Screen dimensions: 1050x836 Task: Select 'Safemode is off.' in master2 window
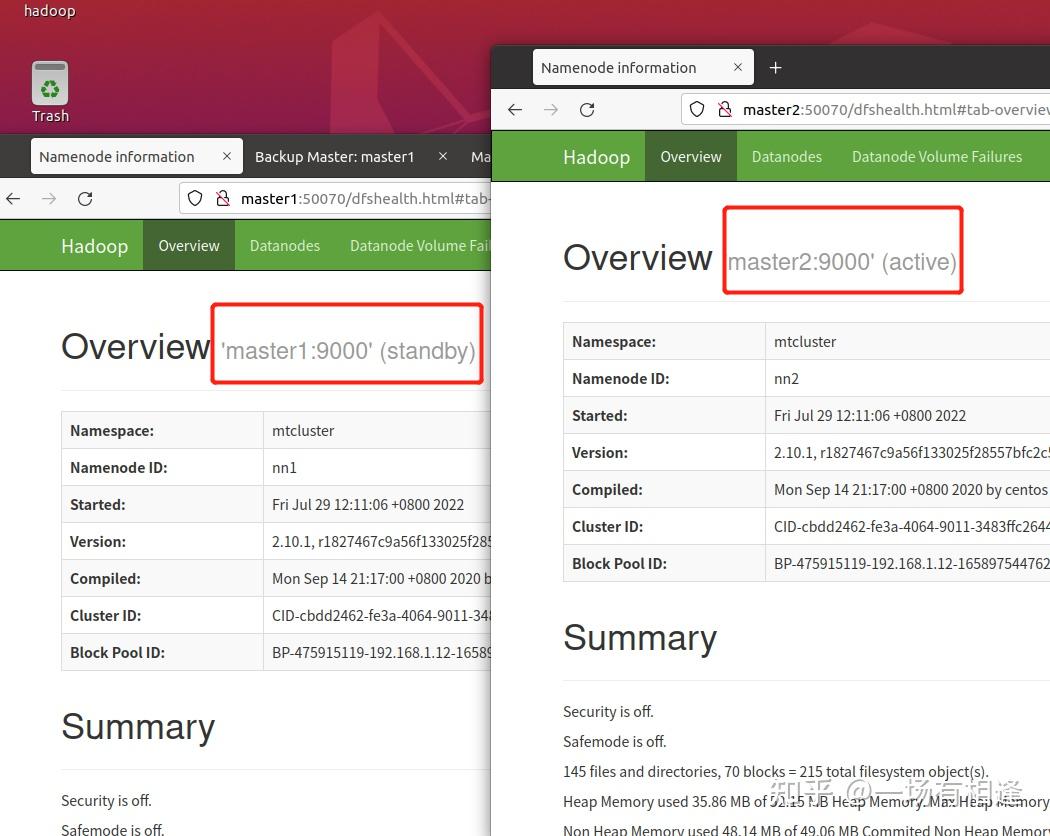click(615, 742)
